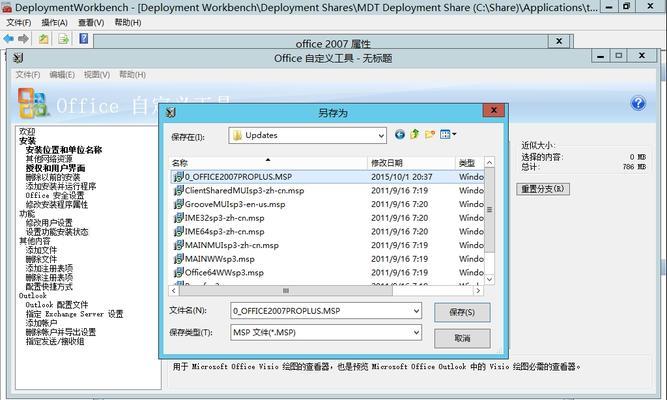
Task: Select Office 安全设置 in the navigation tree
Action: (x=55, y=195)
